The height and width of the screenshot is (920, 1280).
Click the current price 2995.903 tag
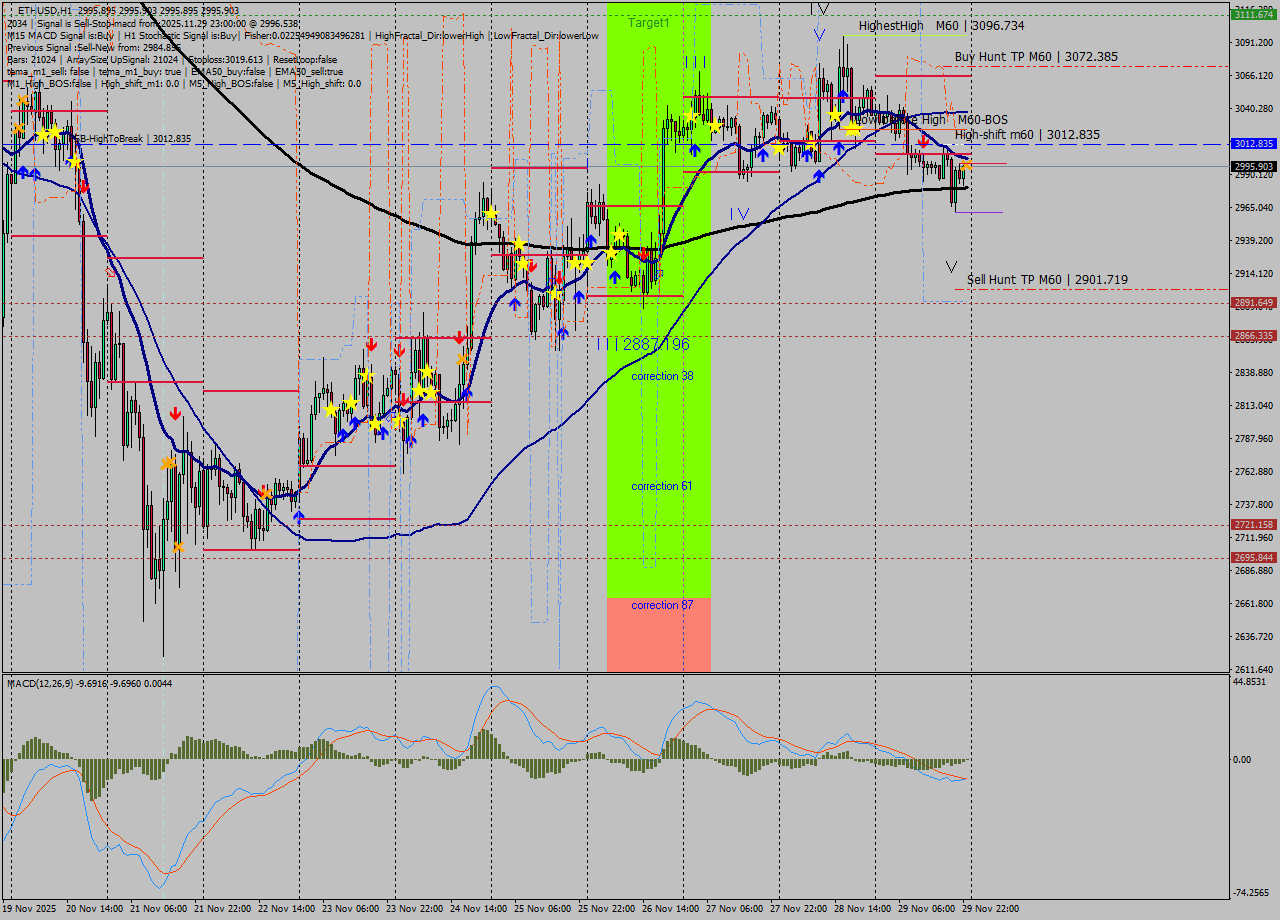click(1253, 166)
